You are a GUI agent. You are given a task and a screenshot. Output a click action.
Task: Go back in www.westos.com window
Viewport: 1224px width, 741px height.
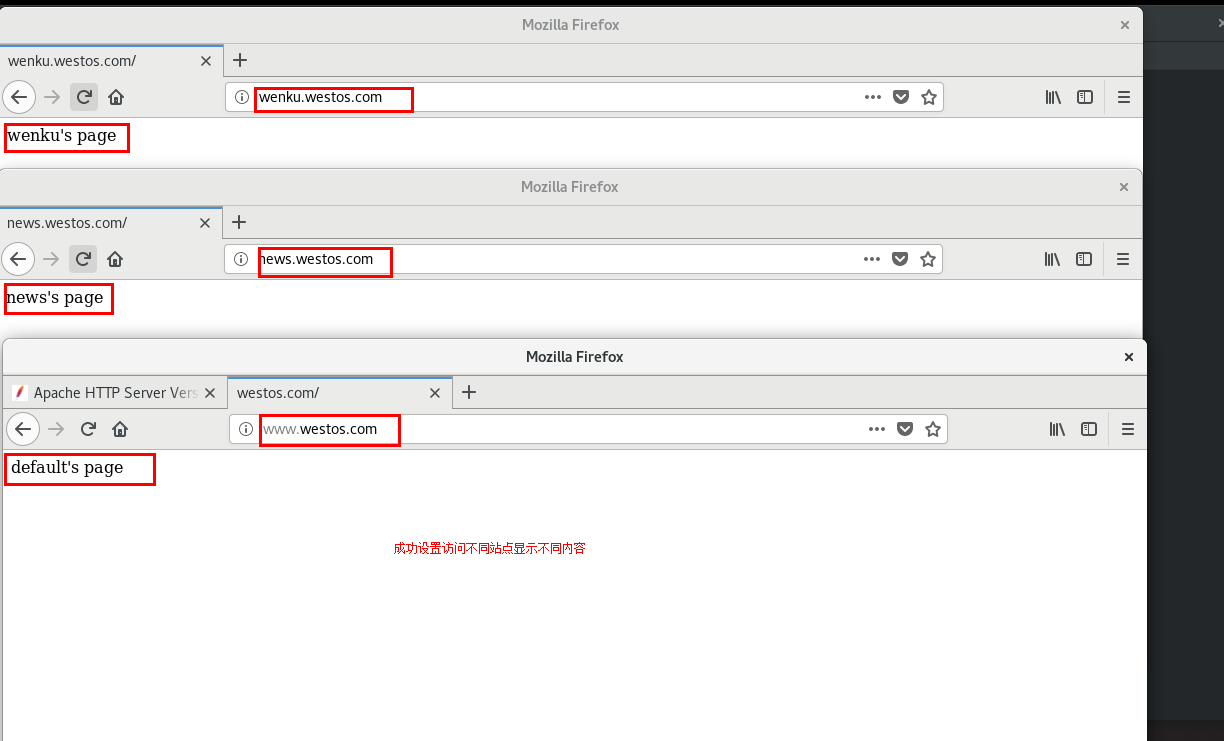coord(23,429)
